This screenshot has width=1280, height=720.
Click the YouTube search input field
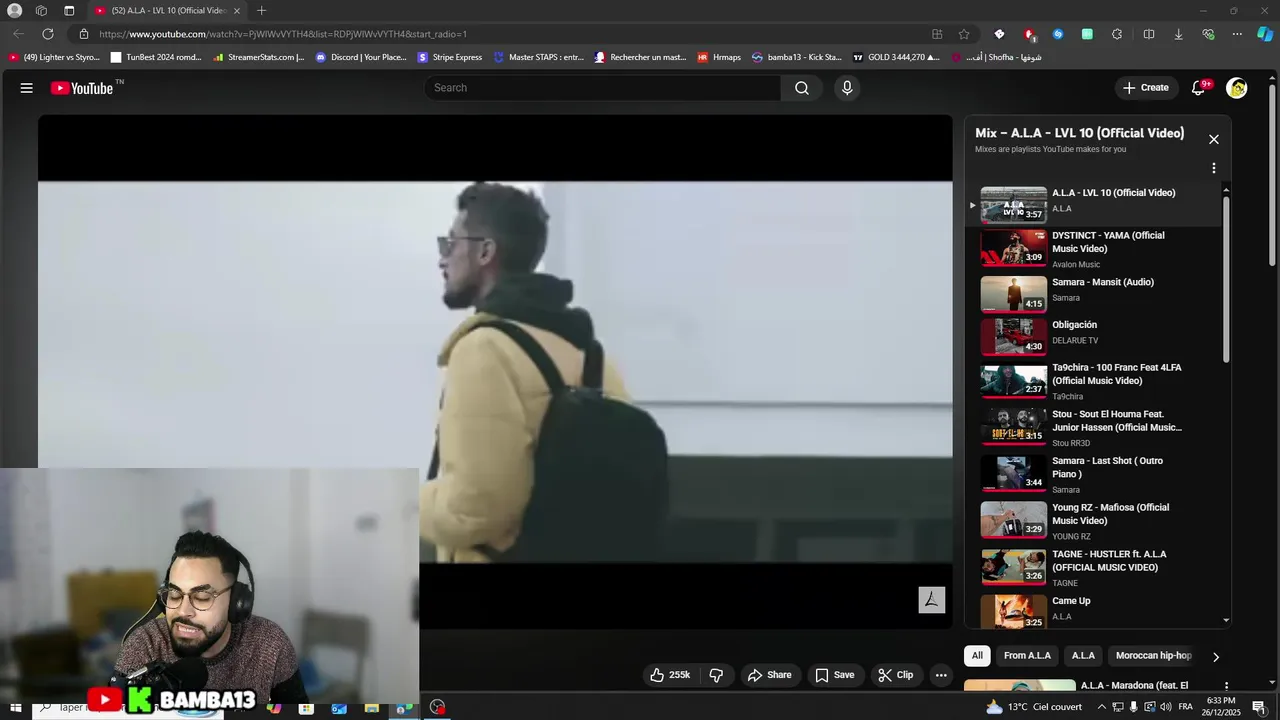pos(603,88)
